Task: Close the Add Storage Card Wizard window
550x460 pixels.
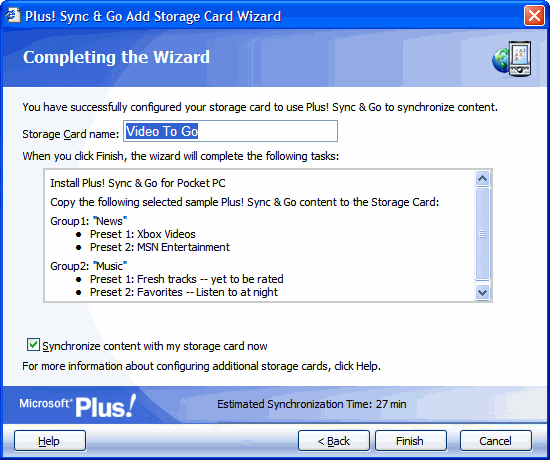Action: (534, 16)
